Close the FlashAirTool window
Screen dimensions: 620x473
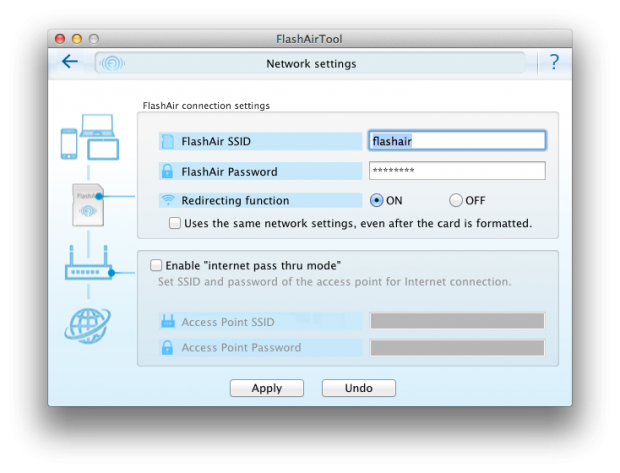point(60,39)
